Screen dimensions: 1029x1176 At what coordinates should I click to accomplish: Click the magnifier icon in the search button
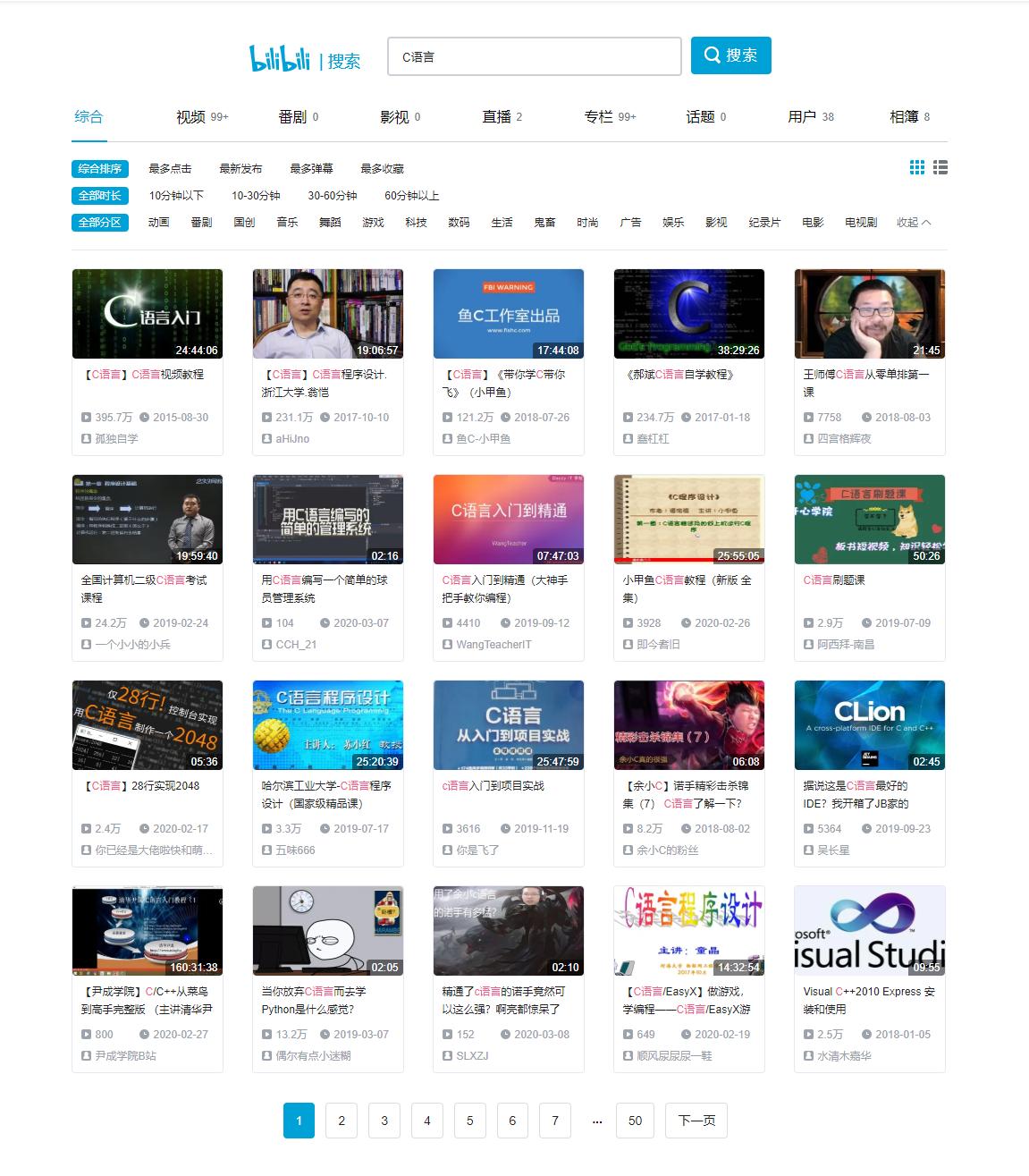[x=712, y=55]
